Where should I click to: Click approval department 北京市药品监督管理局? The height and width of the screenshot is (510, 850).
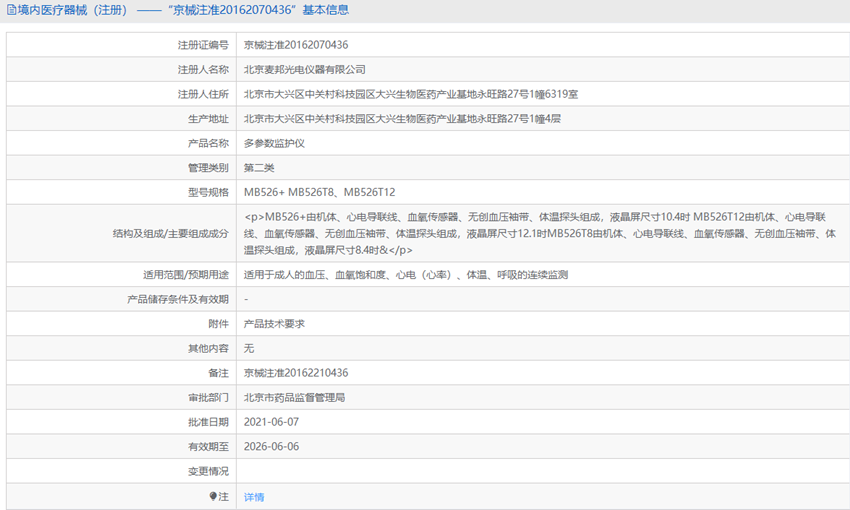tap(294, 397)
